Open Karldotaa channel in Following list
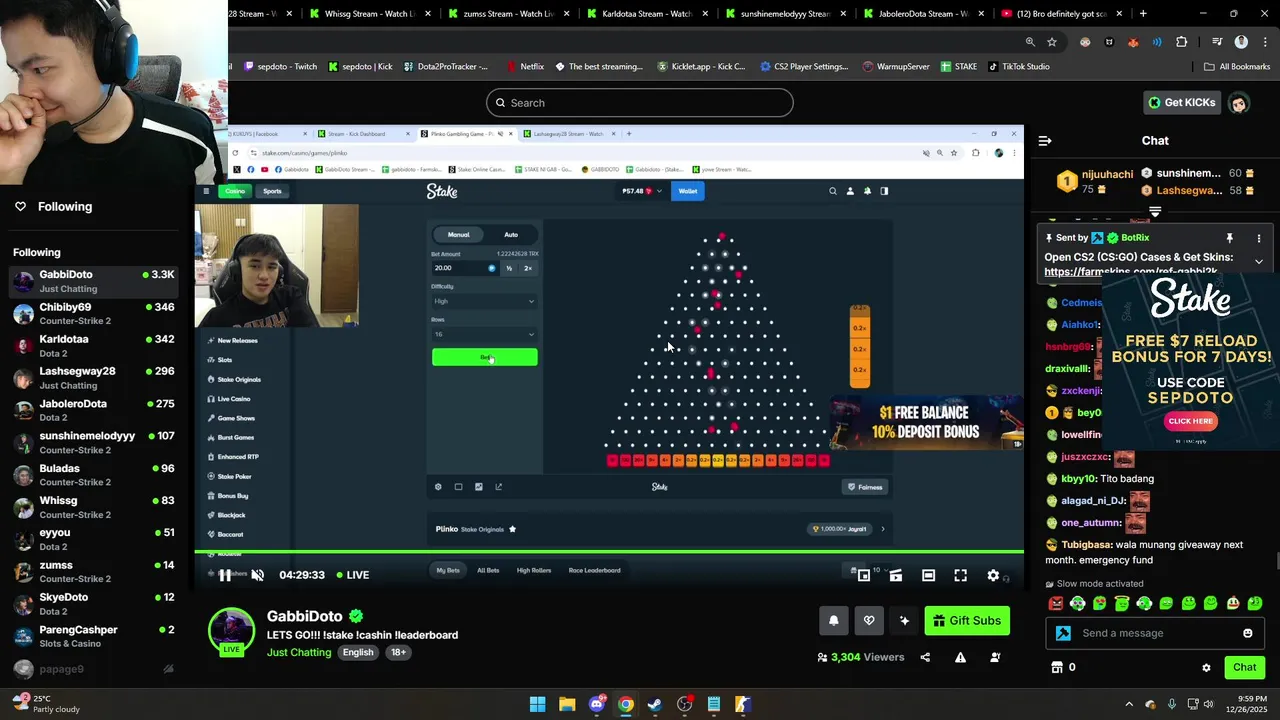 (x=95, y=345)
